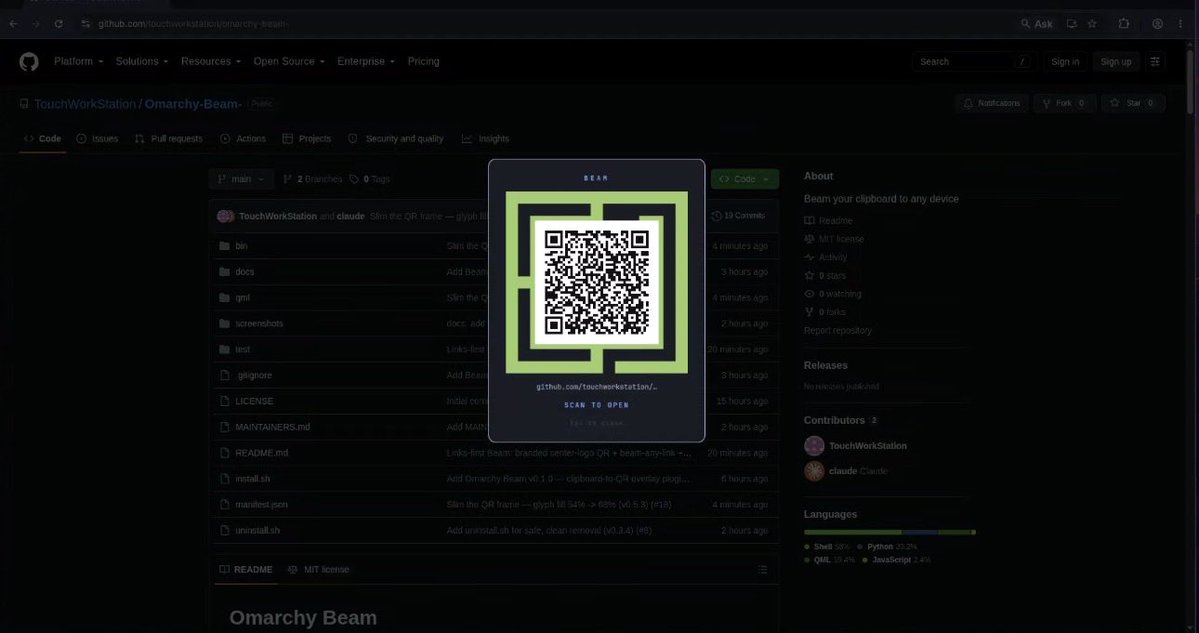Open the site information icon in address bar
The height and width of the screenshot is (633, 1199).
(86, 24)
